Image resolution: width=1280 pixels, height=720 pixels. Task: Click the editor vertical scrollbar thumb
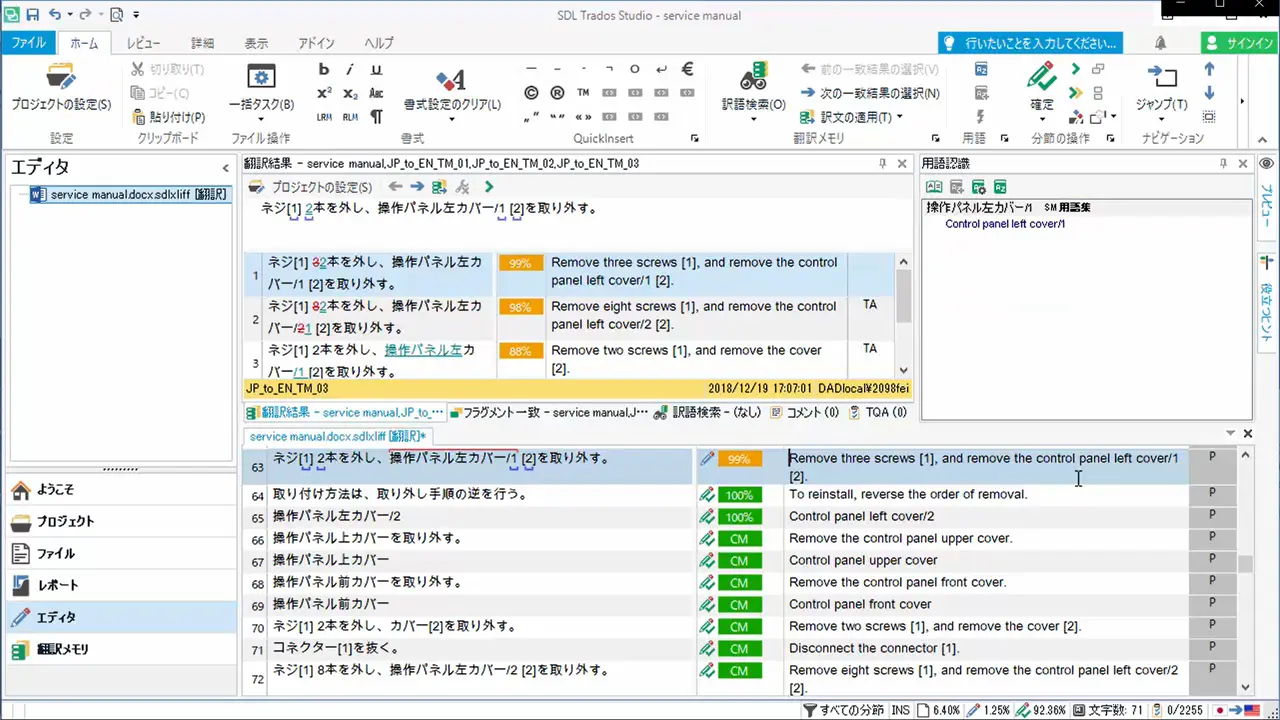(1245, 564)
